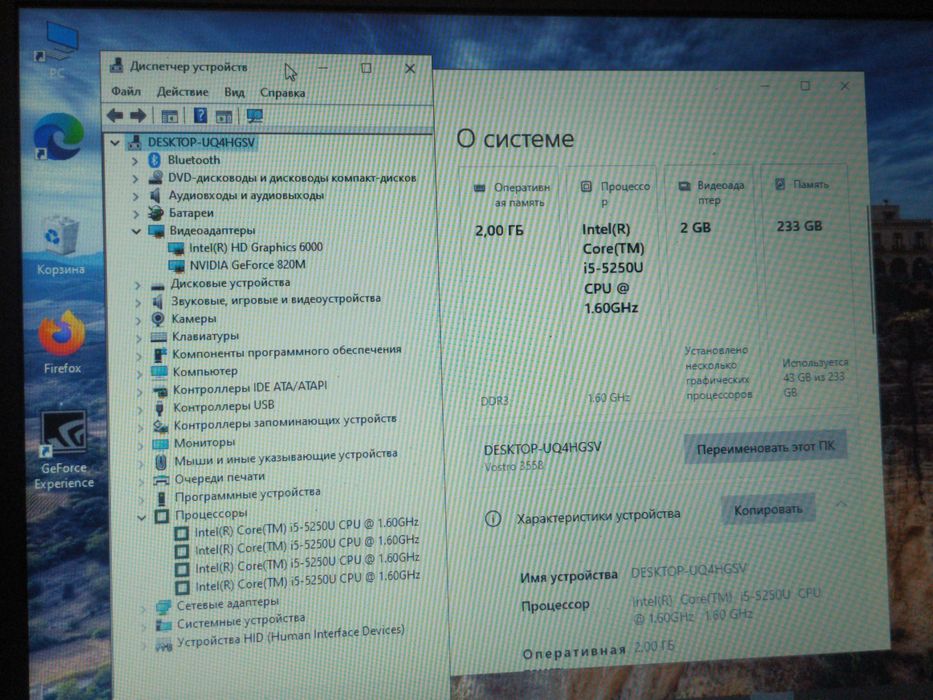
Task: Click the Копировать button
Action: [768, 510]
